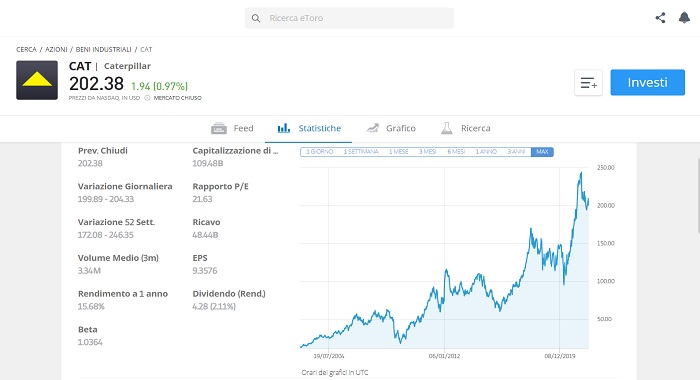
Task: Add CAT to watchlist via list icon
Action: tap(588, 83)
